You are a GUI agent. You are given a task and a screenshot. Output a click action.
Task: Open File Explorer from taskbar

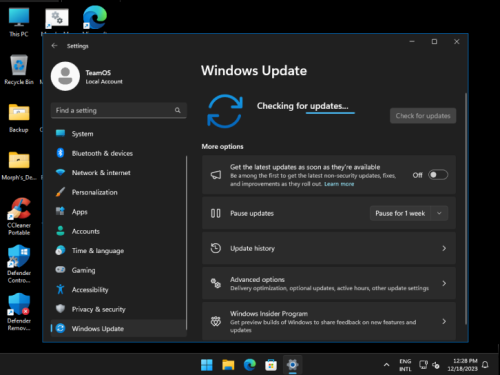pyautogui.click(x=228, y=365)
